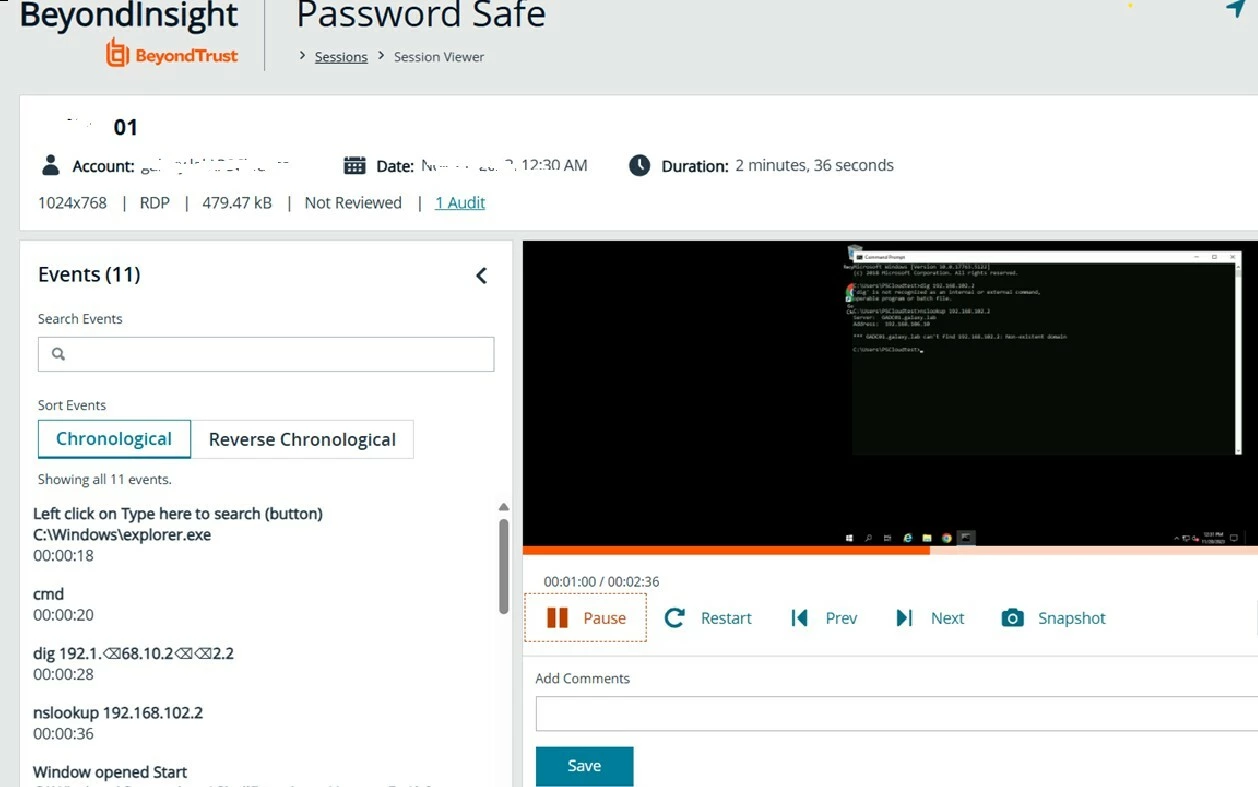Viewport: 1258px width, 787px height.
Task: Open the 1 Audit link
Action: [x=460, y=203]
